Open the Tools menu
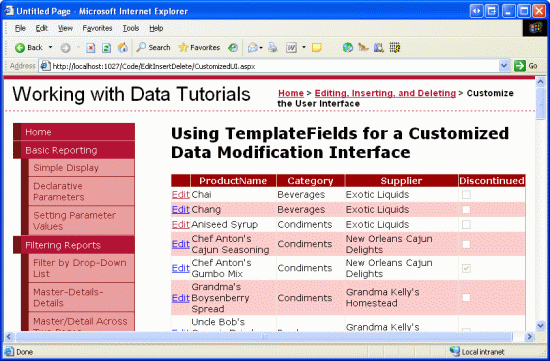 pyautogui.click(x=131, y=28)
